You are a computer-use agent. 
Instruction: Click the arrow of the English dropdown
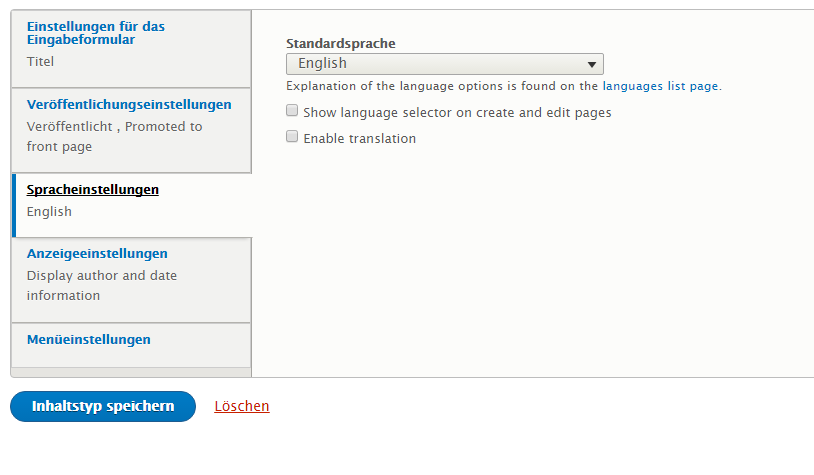(x=593, y=65)
